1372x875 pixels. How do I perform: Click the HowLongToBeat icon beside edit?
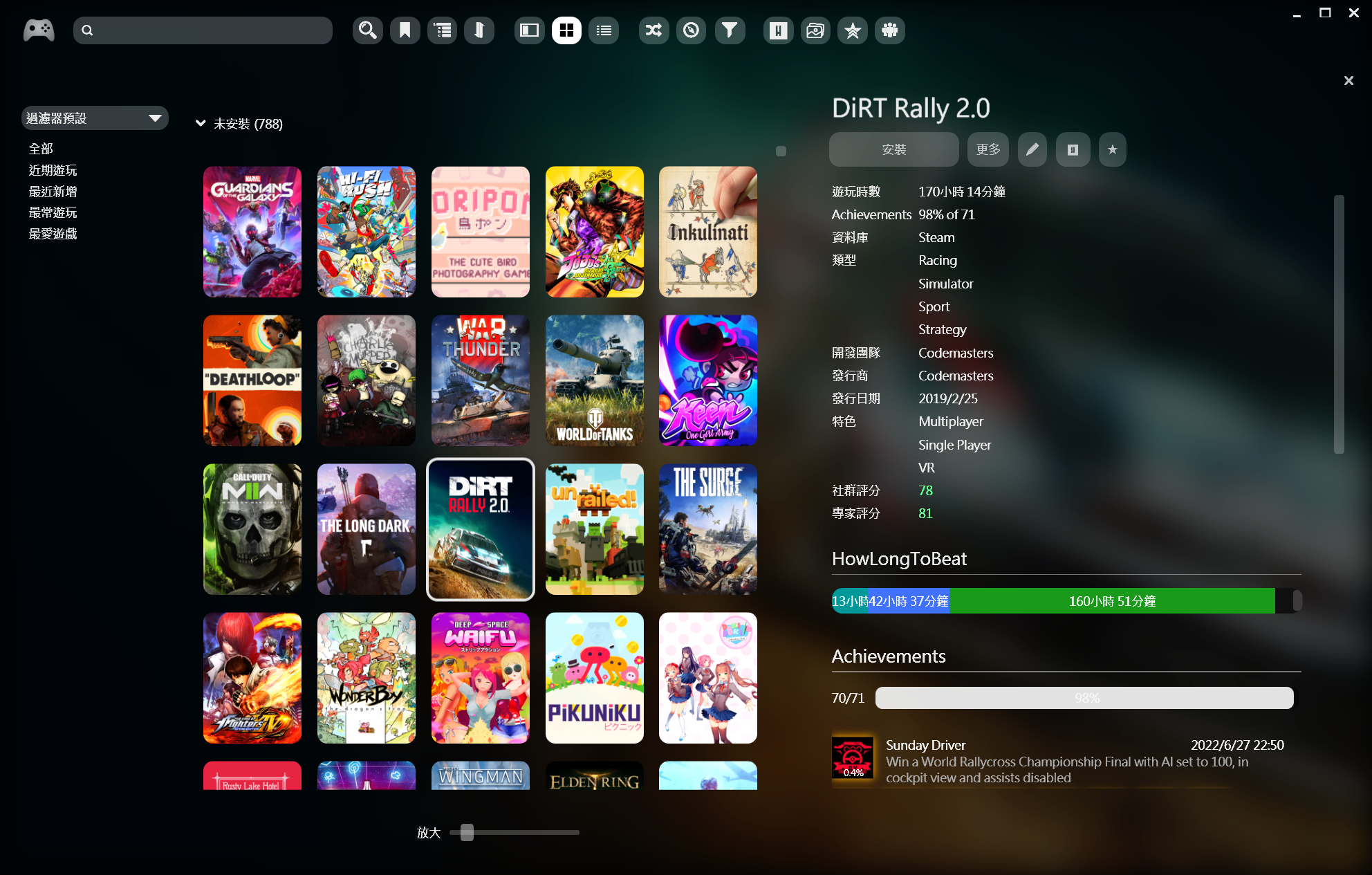point(1073,149)
